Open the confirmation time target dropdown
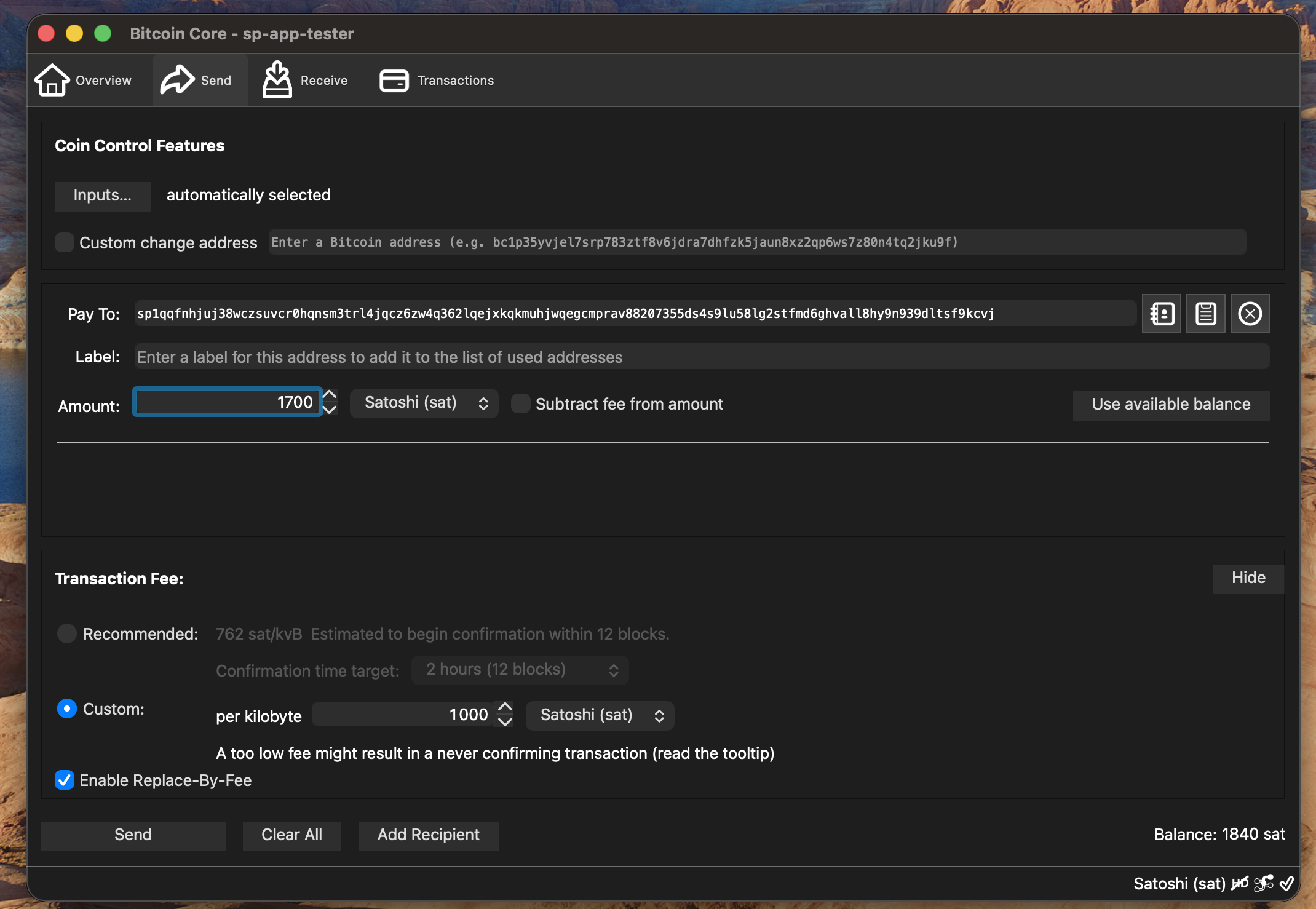Viewport: 1316px width, 909px height. click(x=520, y=670)
